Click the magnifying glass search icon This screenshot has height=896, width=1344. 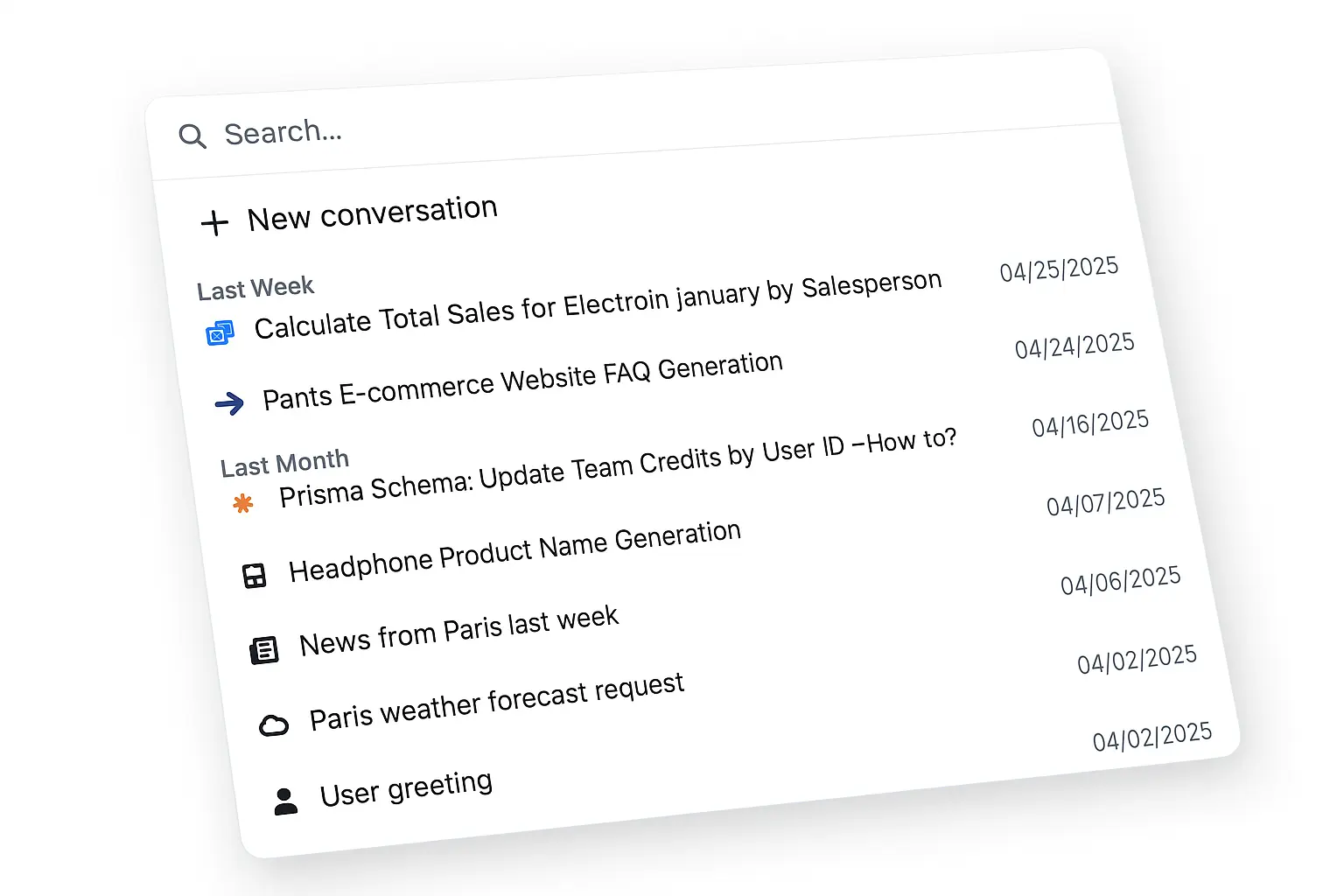[192, 136]
